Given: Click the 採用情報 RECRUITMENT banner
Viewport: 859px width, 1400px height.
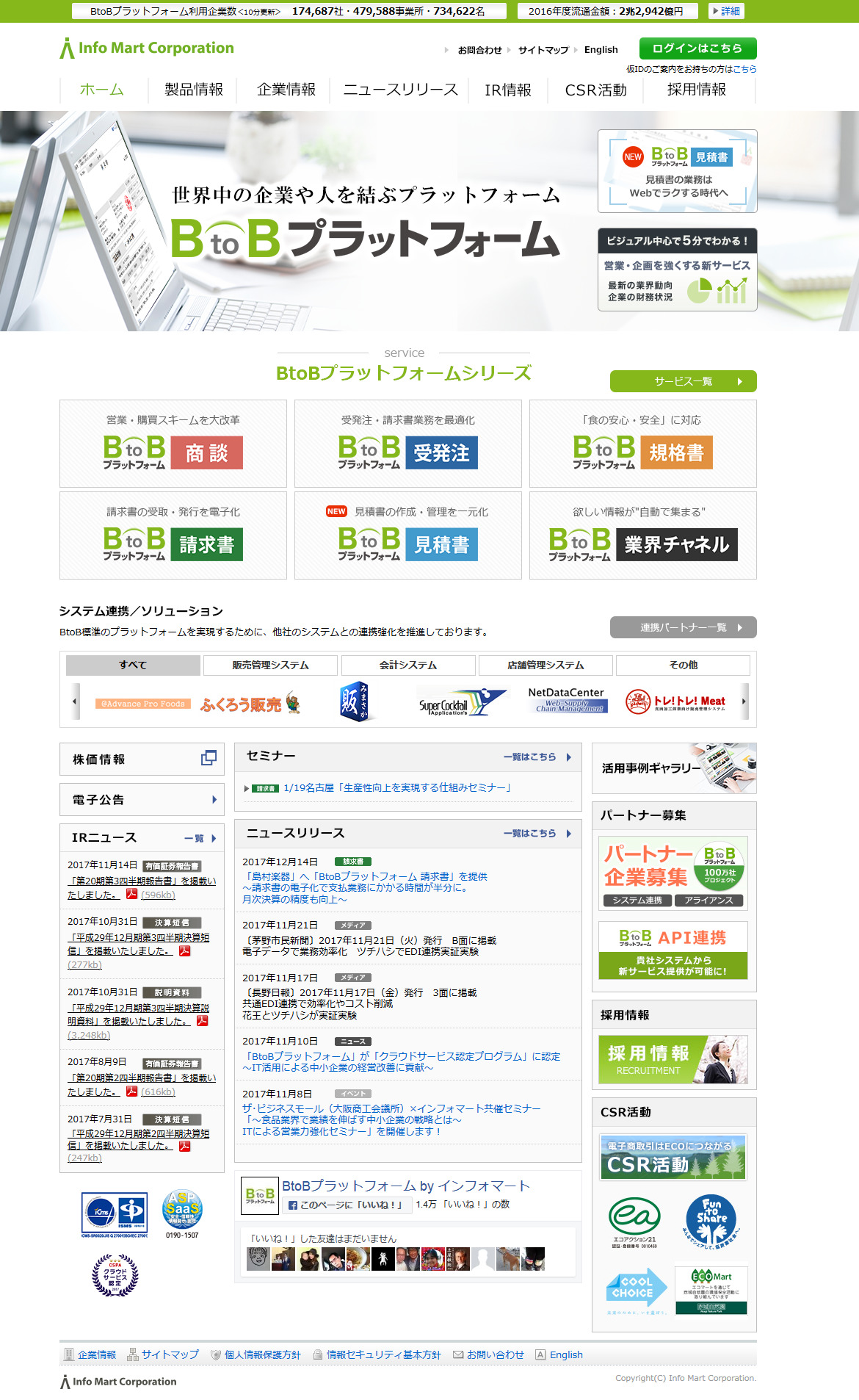Looking at the screenshot, I should 673,1060.
